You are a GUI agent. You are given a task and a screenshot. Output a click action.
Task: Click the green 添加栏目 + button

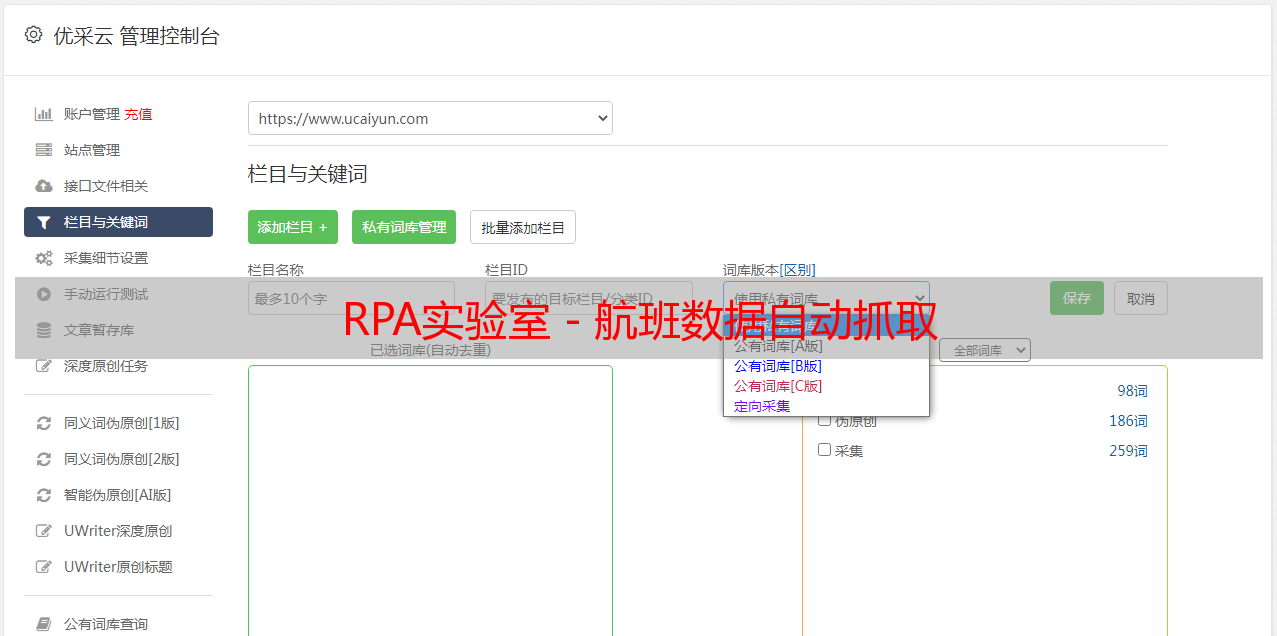(293, 227)
